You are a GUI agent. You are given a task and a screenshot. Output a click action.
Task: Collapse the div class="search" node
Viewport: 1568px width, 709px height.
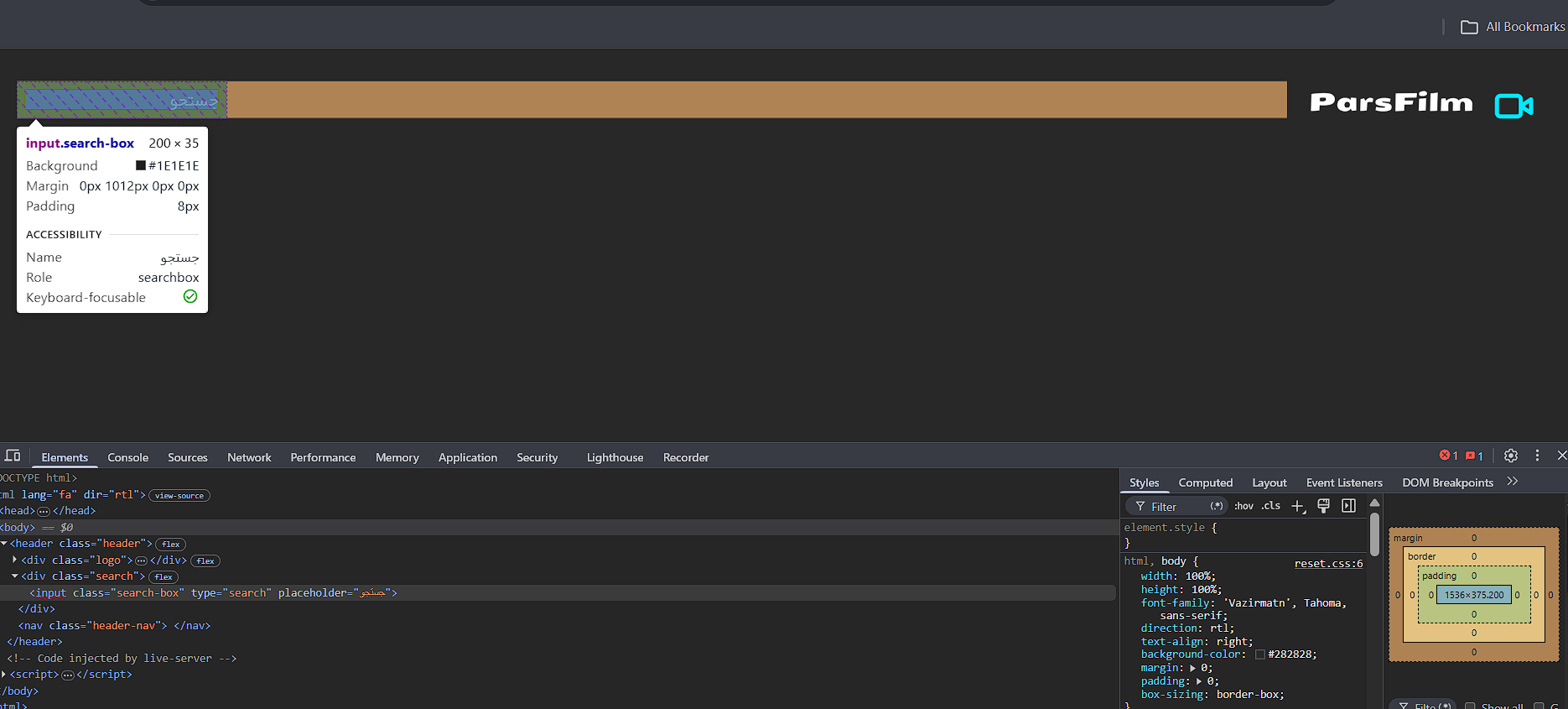(x=15, y=576)
